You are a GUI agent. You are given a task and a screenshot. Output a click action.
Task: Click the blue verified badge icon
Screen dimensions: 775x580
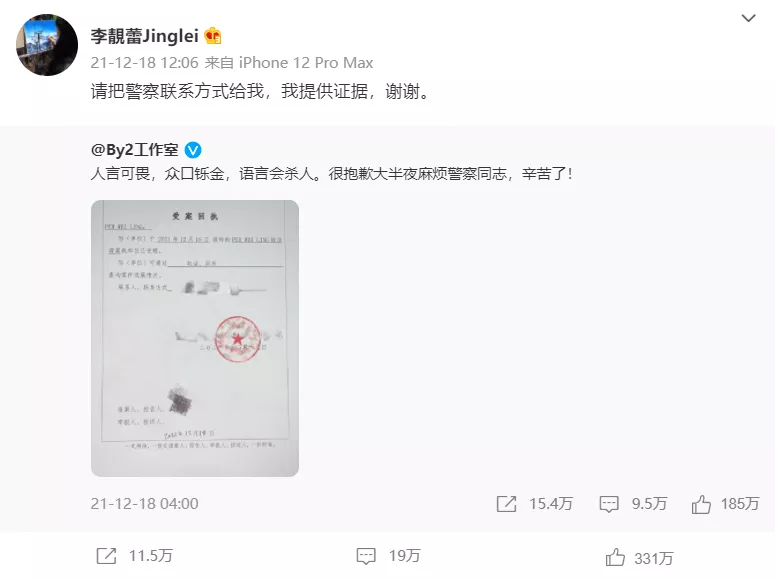(193, 150)
